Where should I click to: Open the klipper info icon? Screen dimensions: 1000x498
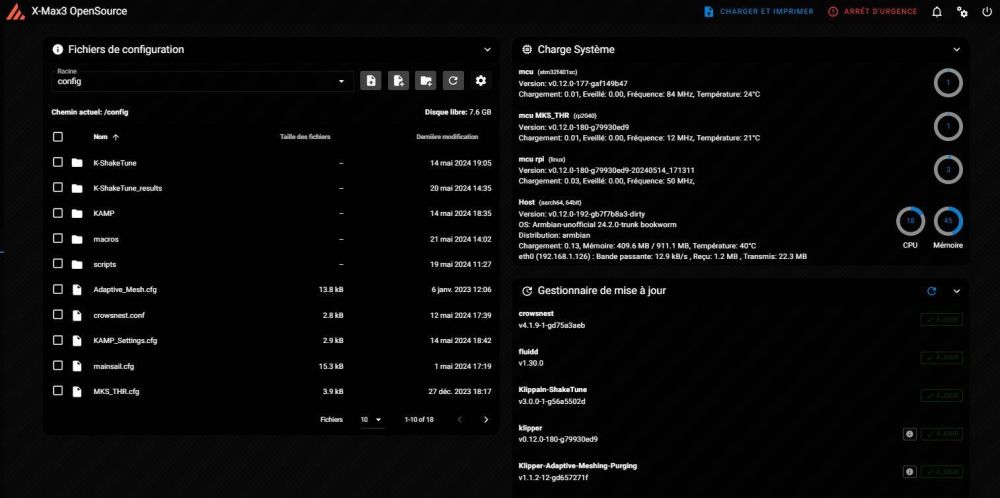(x=909, y=434)
